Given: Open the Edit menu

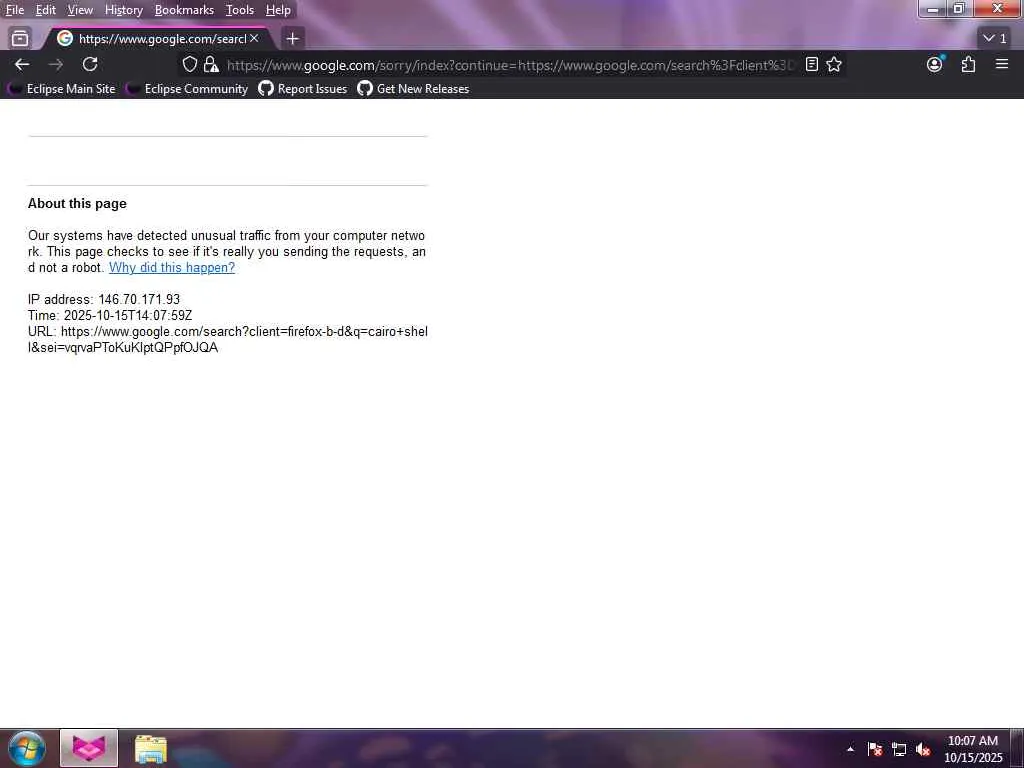Looking at the screenshot, I should coord(45,10).
